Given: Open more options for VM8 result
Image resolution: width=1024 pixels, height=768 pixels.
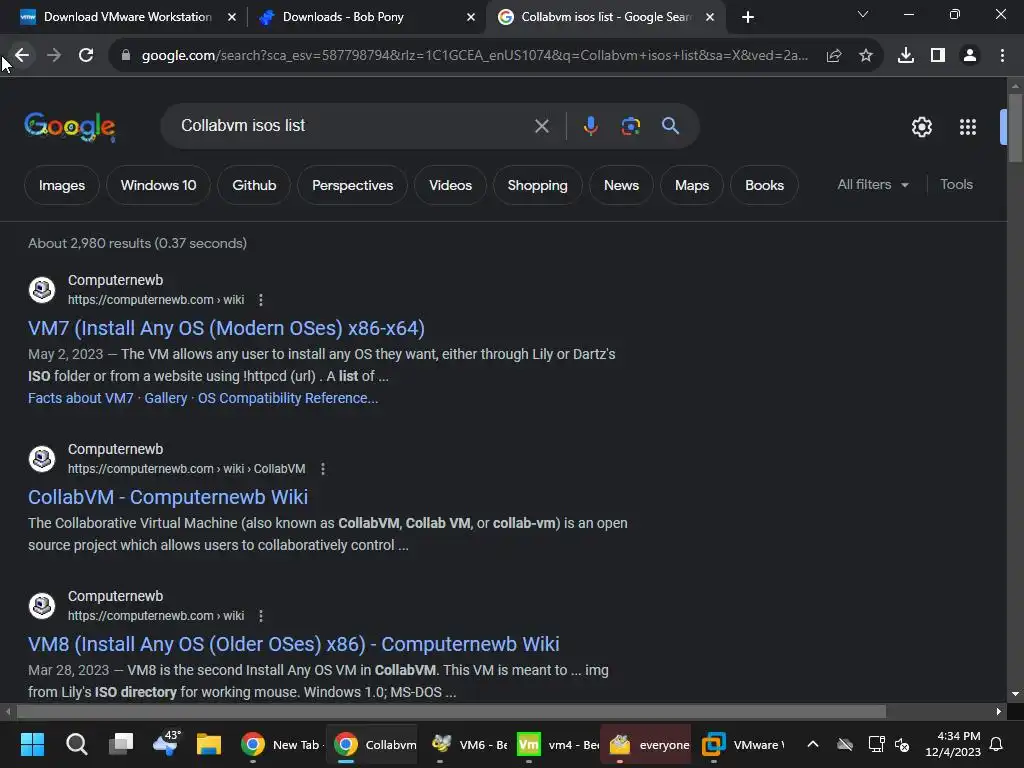Looking at the screenshot, I should click(x=261, y=616).
